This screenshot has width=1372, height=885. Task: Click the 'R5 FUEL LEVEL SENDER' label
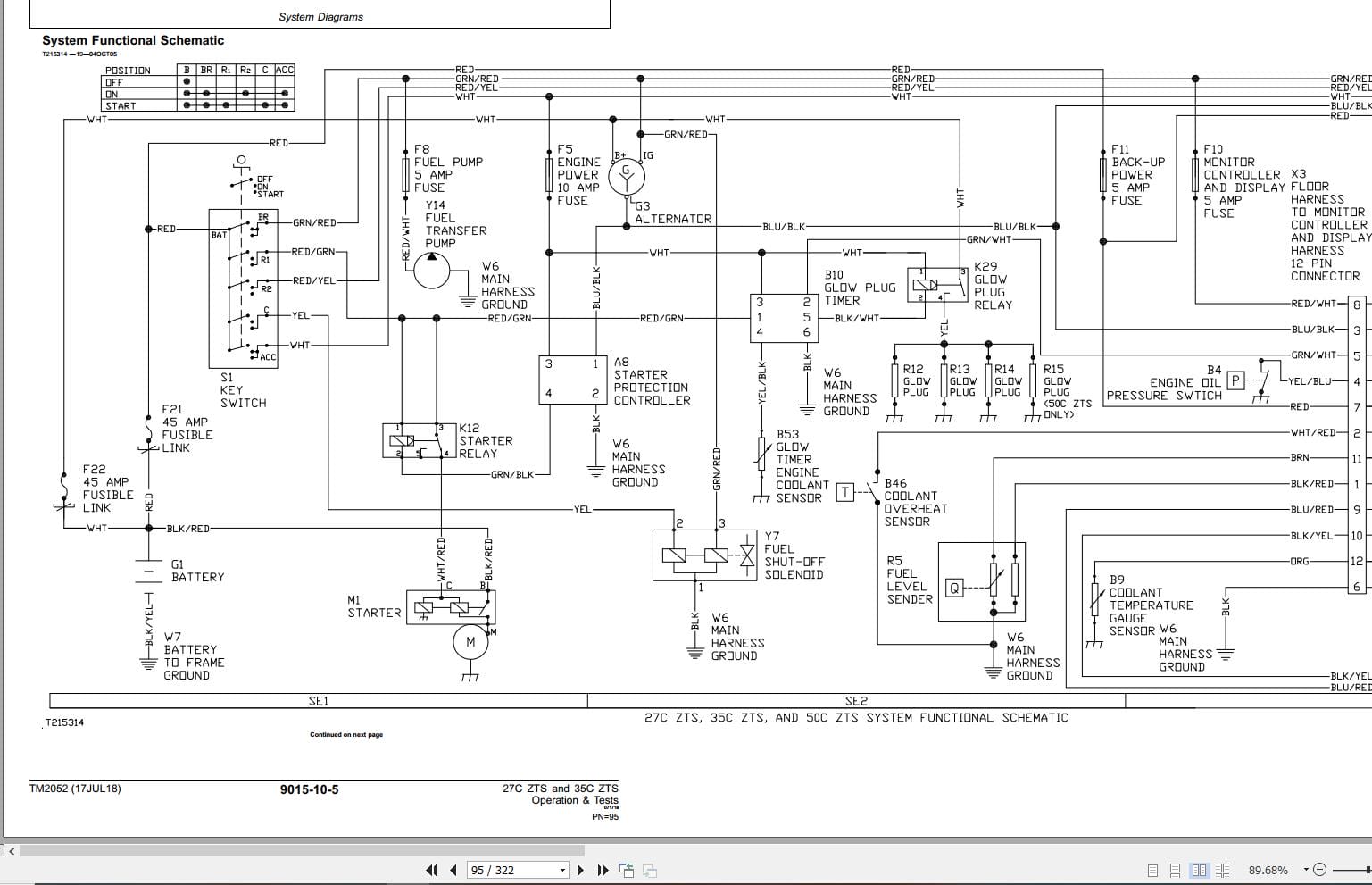pyautogui.click(x=910, y=580)
